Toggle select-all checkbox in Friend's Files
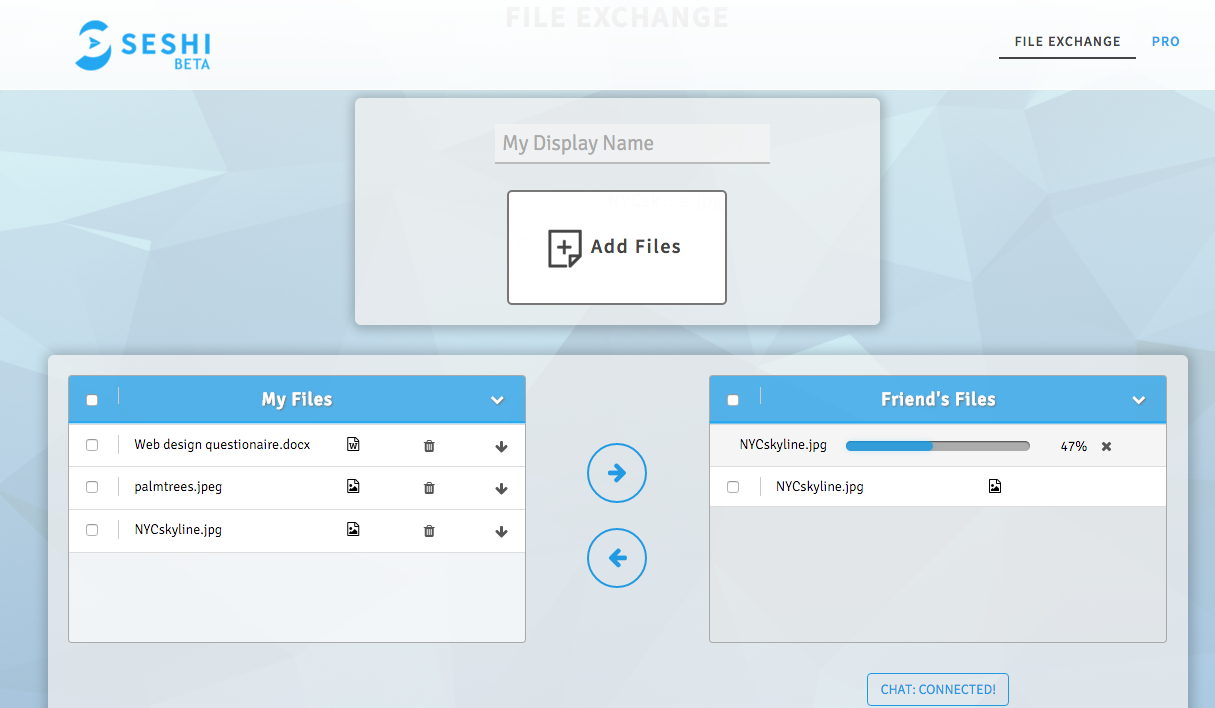This screenshot has width=1215, height=708. coord(733,400)
